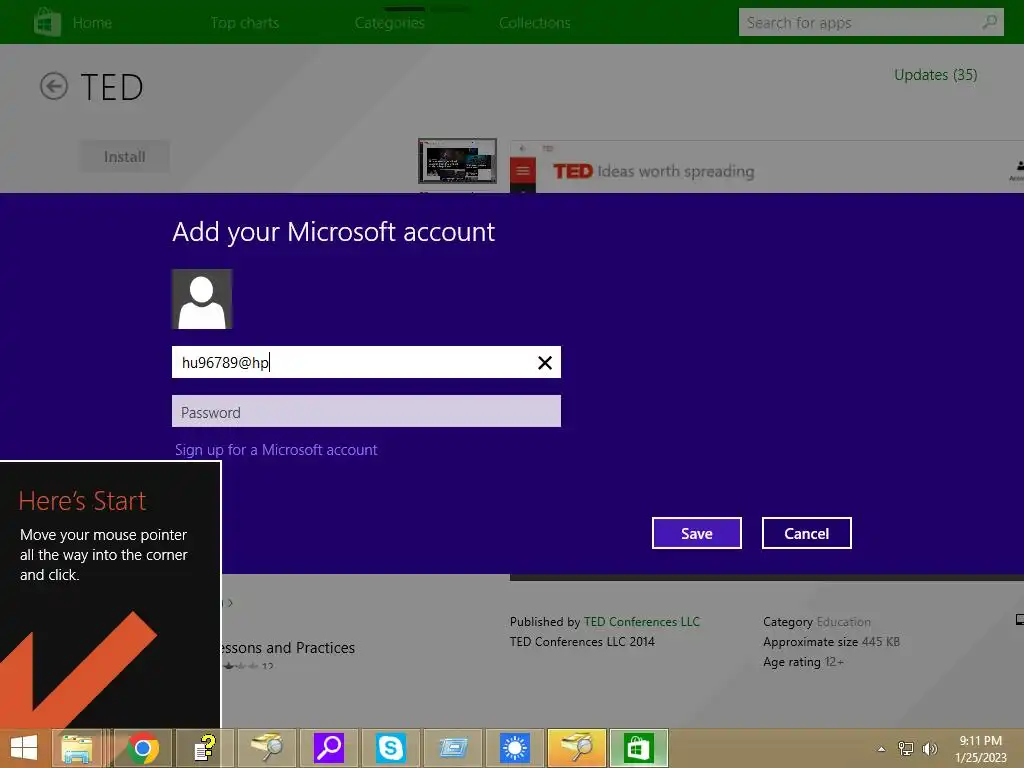Open the network tray icon

coord(905,749)
